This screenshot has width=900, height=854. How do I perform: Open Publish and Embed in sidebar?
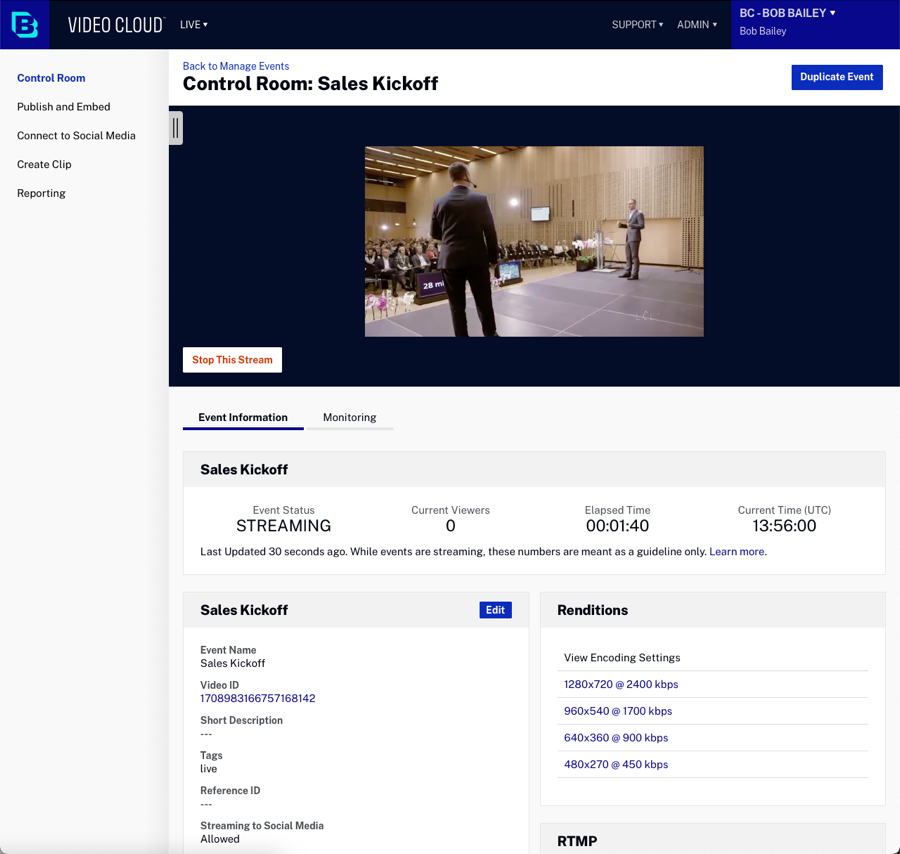pos(64,107)
